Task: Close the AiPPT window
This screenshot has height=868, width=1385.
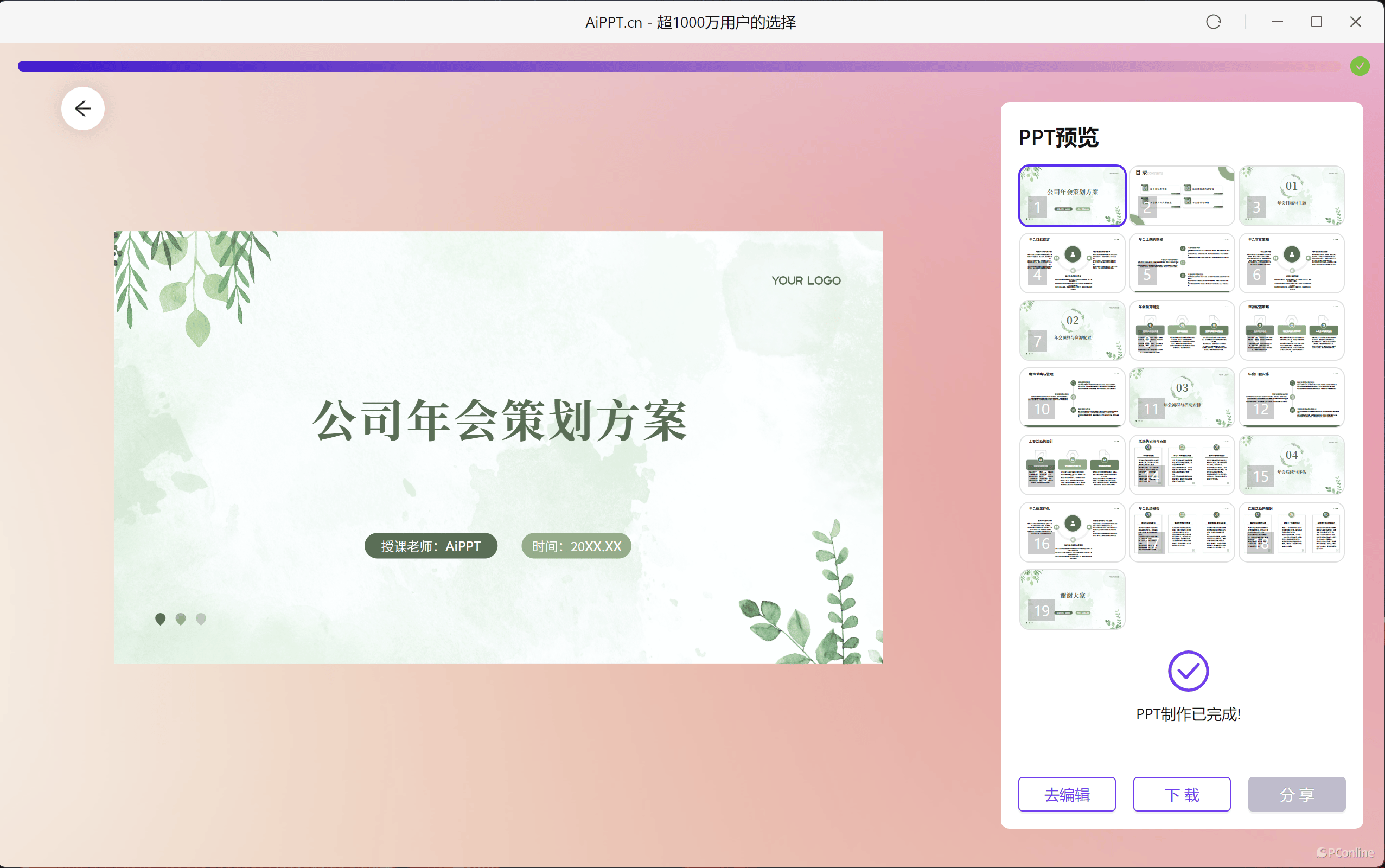Action: click(1355, 22)
